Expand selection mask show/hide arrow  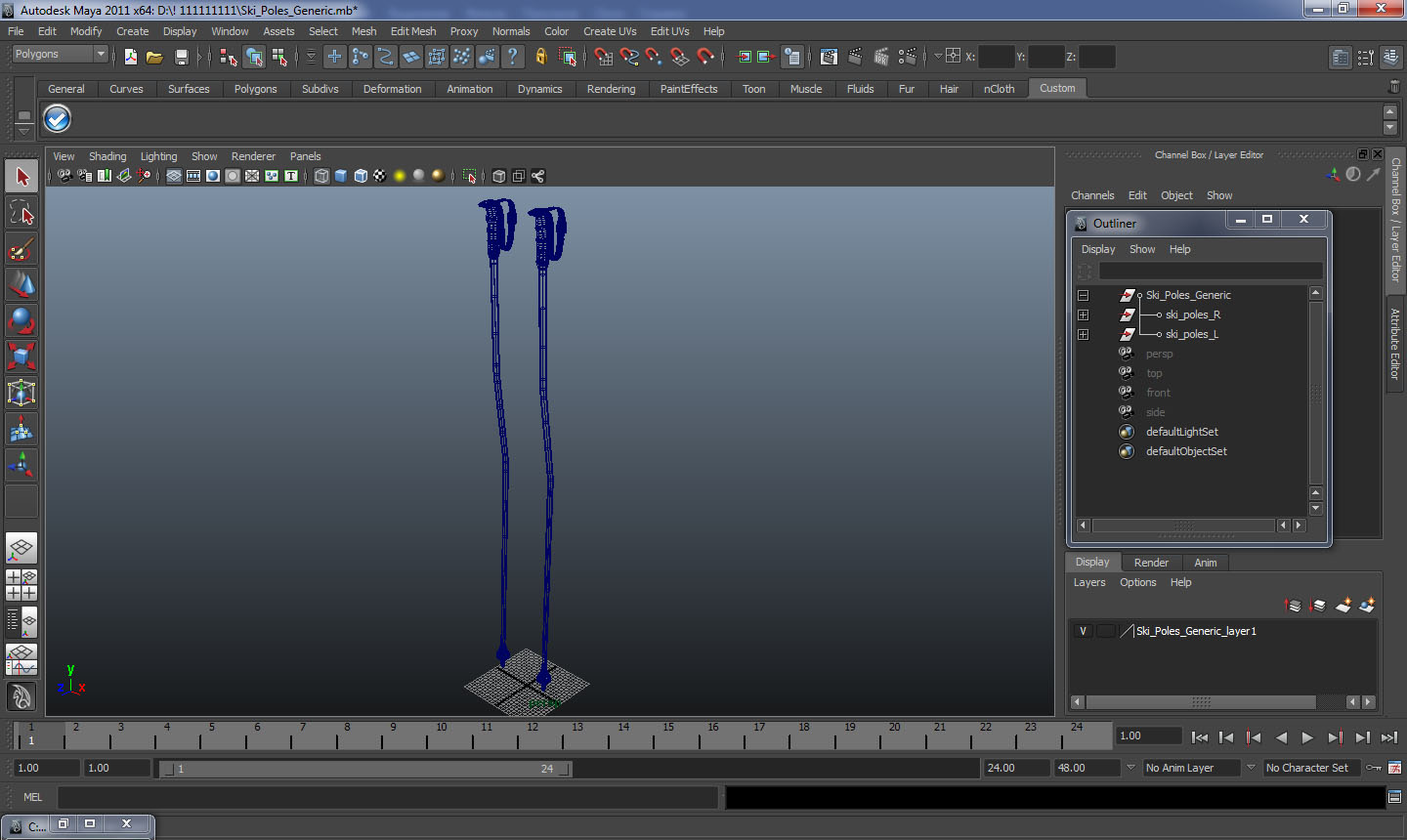pyautogui.click(x=311, y=57)
